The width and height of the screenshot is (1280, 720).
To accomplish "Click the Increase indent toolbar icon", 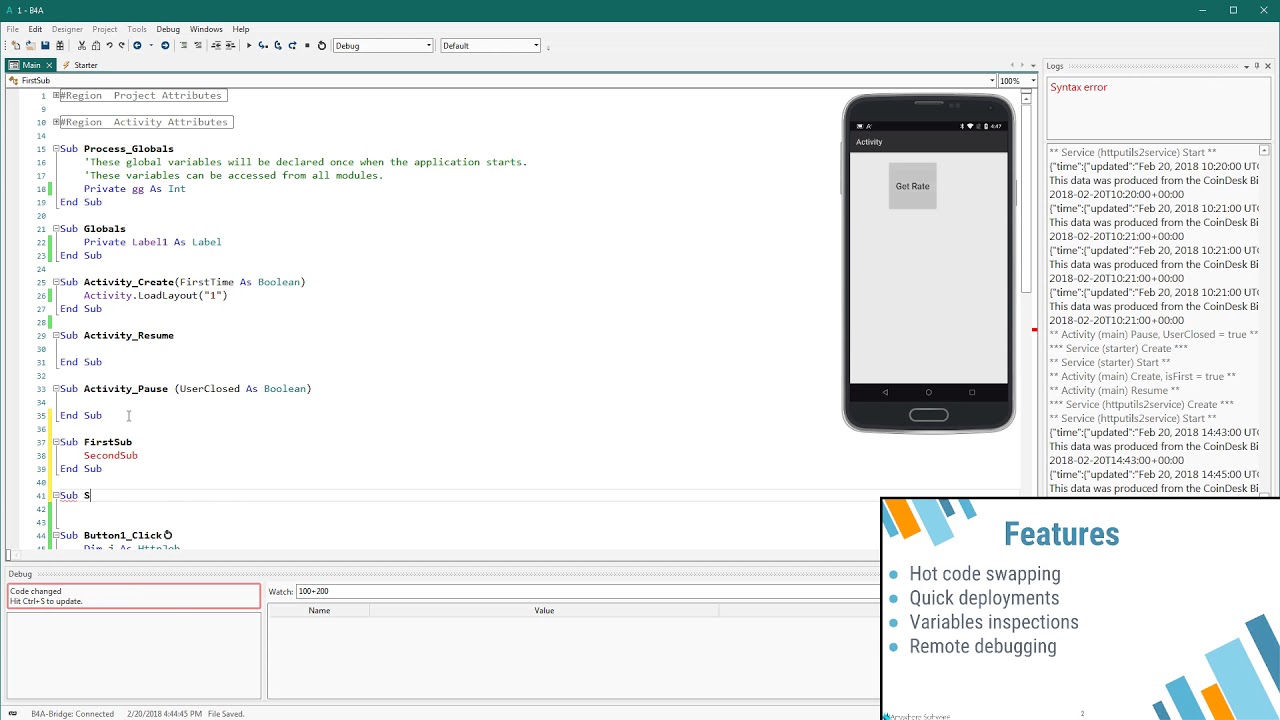I will click(x=230, y=45).
